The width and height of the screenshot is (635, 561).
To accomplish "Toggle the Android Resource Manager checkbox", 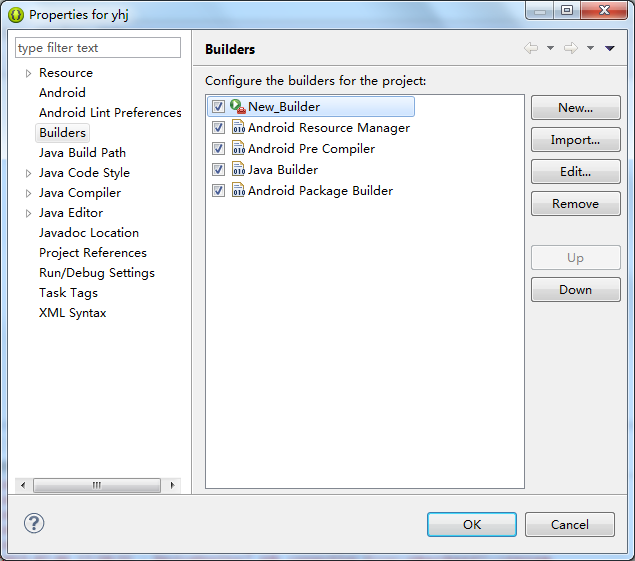I will 218,128.
